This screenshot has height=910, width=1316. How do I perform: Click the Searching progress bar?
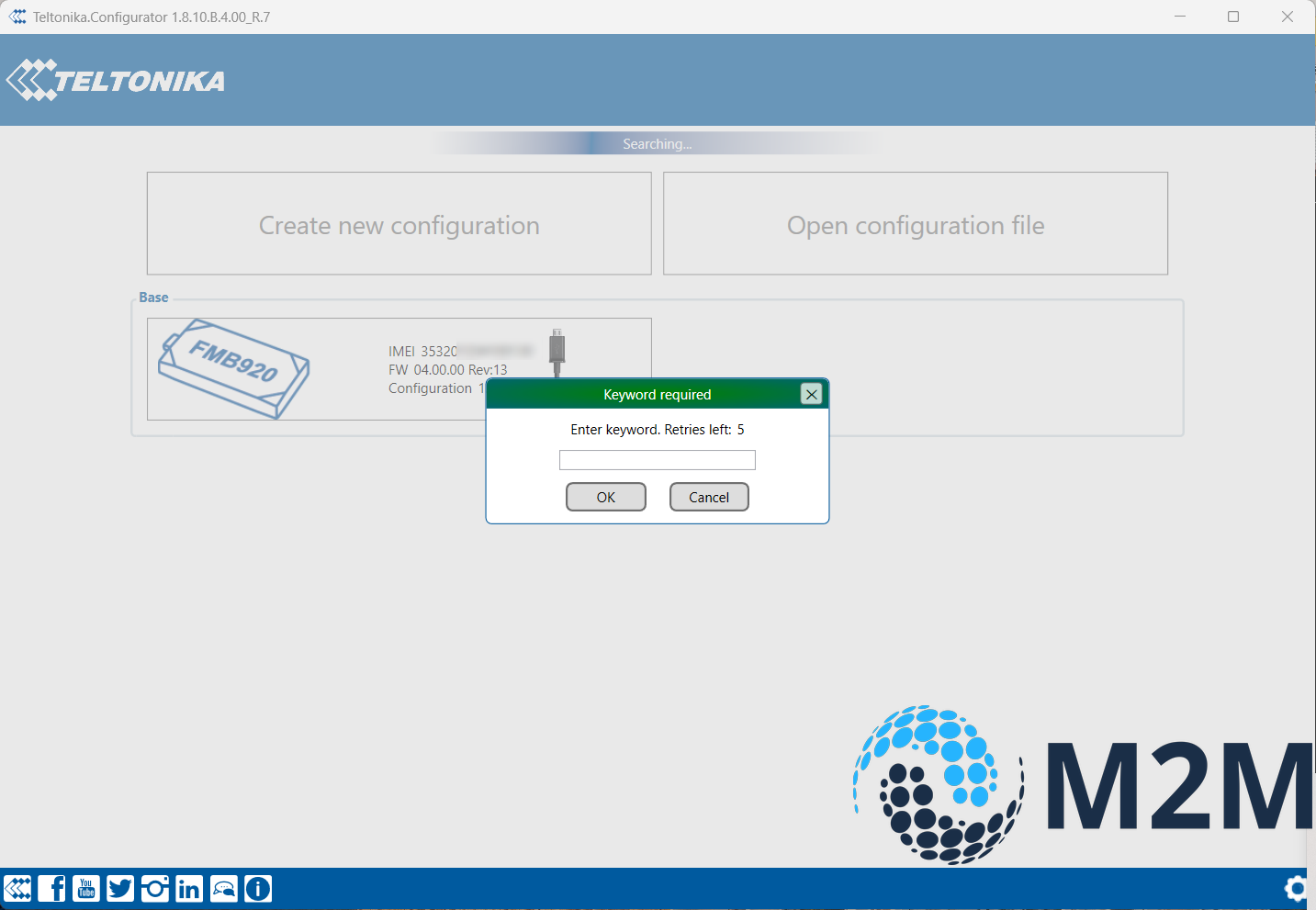tap(657, 143)
